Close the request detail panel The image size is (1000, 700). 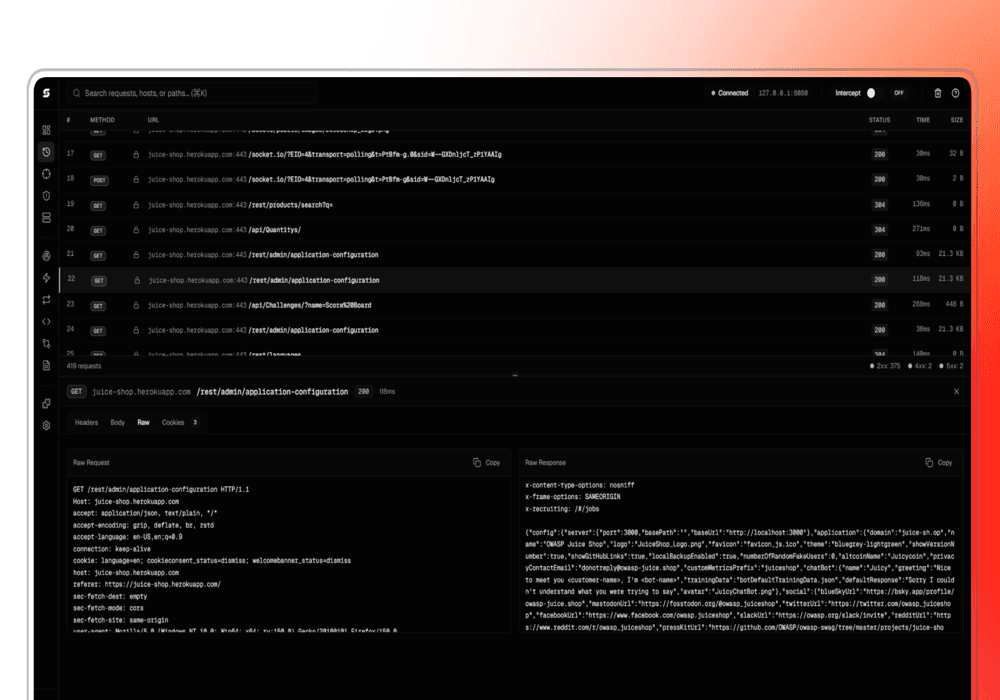tap(956, 391)
